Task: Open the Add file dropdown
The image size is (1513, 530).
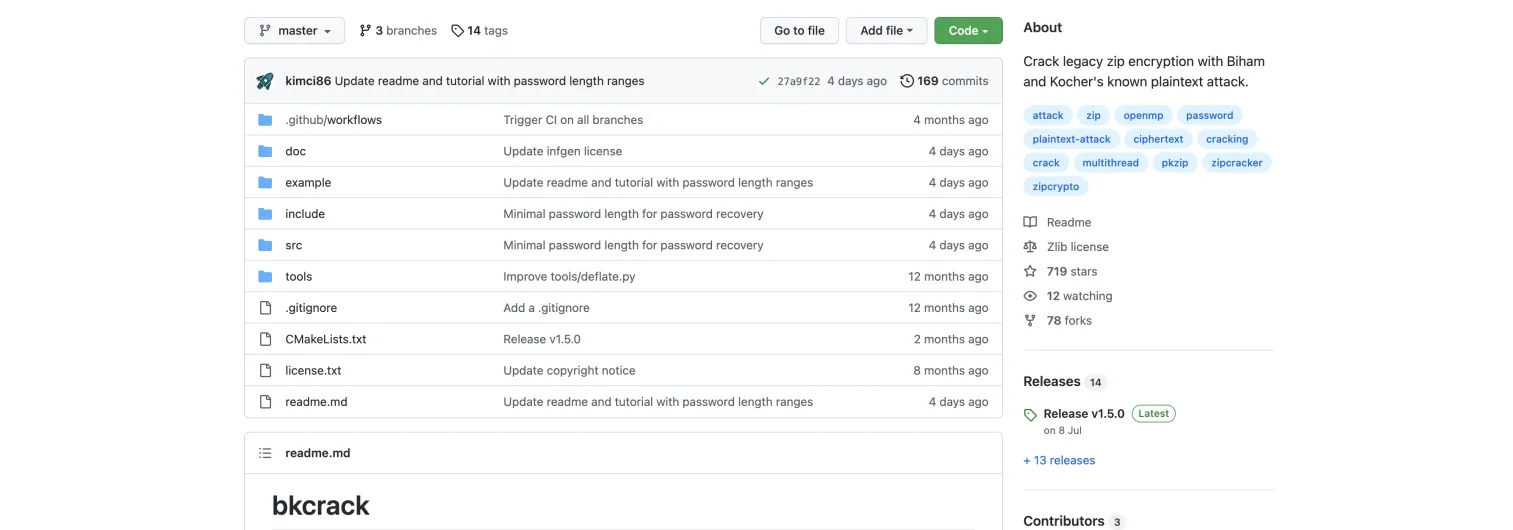Action: (x=886, y=31)
